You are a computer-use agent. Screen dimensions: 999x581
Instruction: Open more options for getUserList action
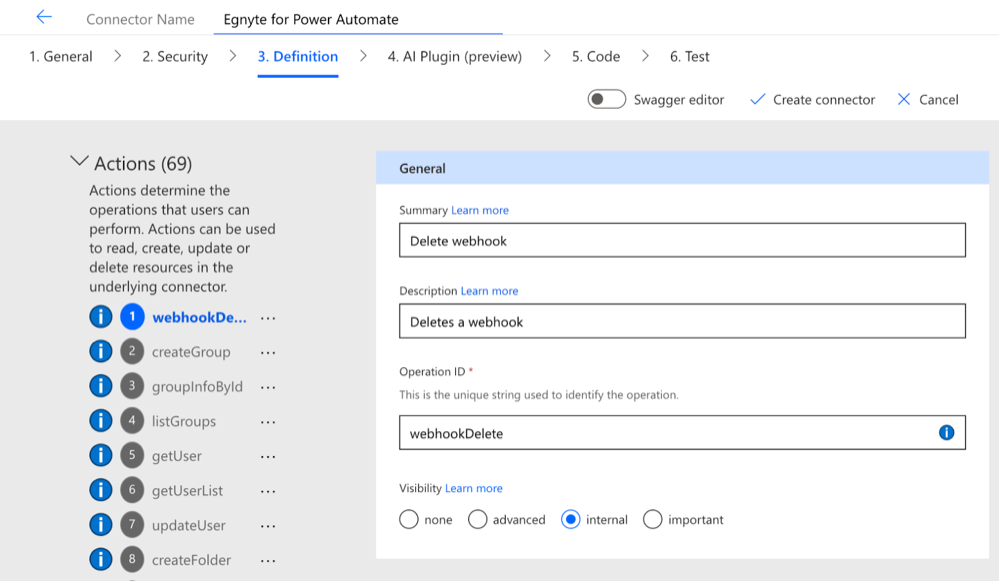click(268, 491)
